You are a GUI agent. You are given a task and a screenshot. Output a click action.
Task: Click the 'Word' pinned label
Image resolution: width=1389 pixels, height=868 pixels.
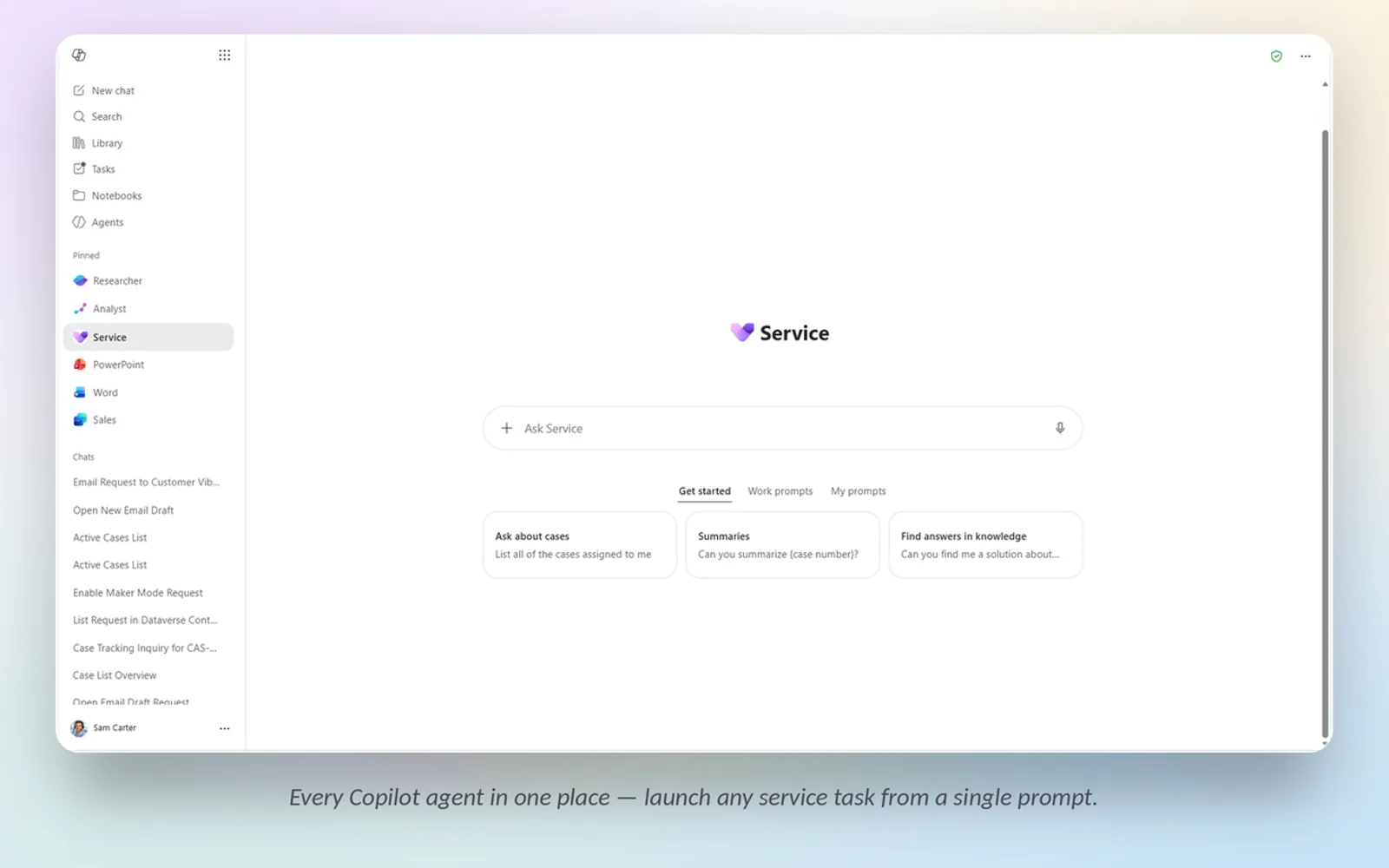click(x=105, y=392)
